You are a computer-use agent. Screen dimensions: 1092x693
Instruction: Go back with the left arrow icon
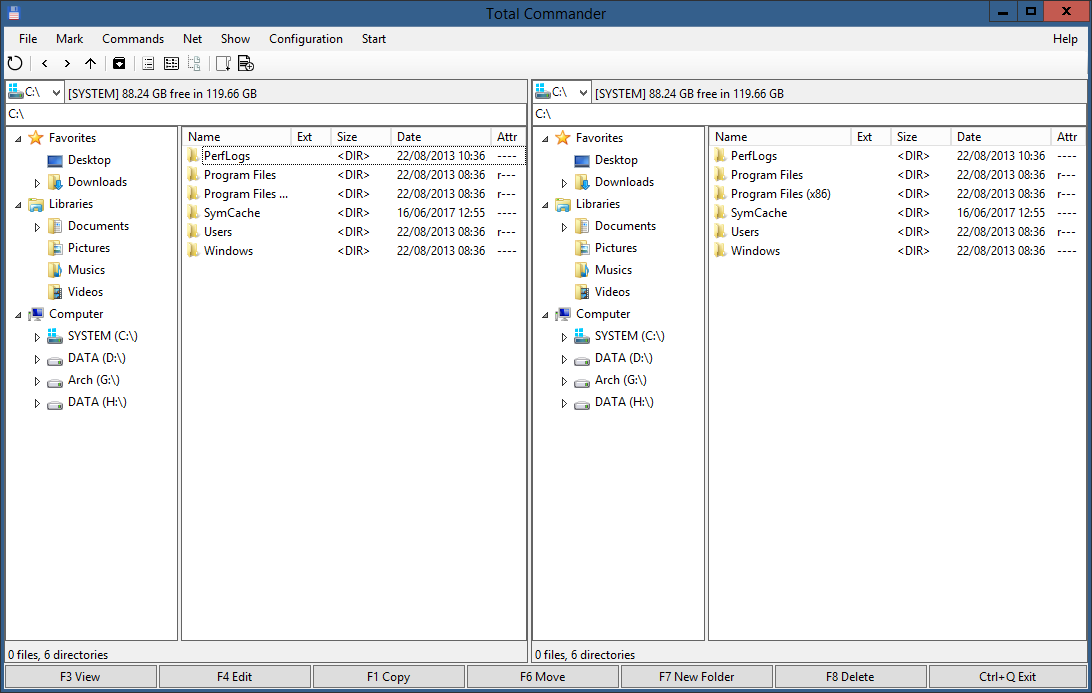[45, 63]
